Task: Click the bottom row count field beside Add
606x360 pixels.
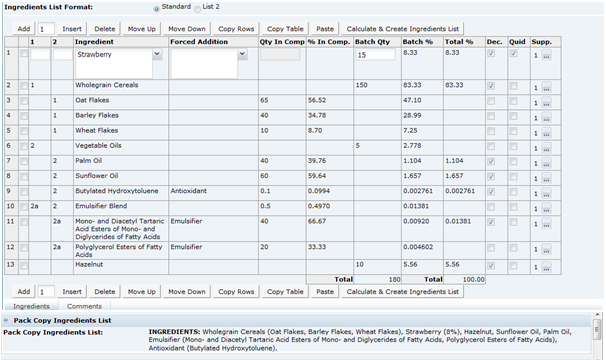Action: tap(46, 292)
